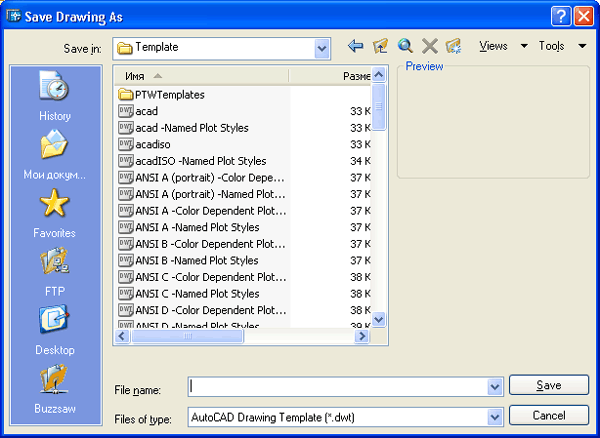This screenshot has width=600, height=438.
Task: Open the Buzzsaw location in sidebar
Action: [x=54, y=390]
